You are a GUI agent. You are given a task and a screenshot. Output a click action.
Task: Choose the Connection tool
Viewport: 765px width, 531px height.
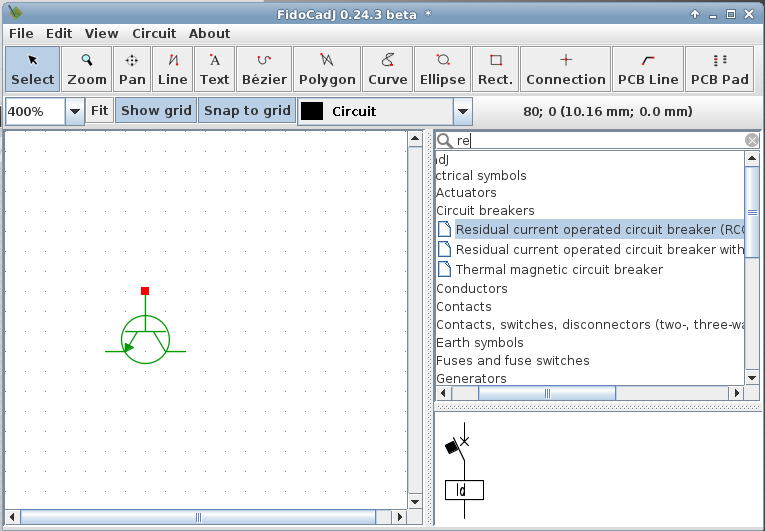click(566, 69)
